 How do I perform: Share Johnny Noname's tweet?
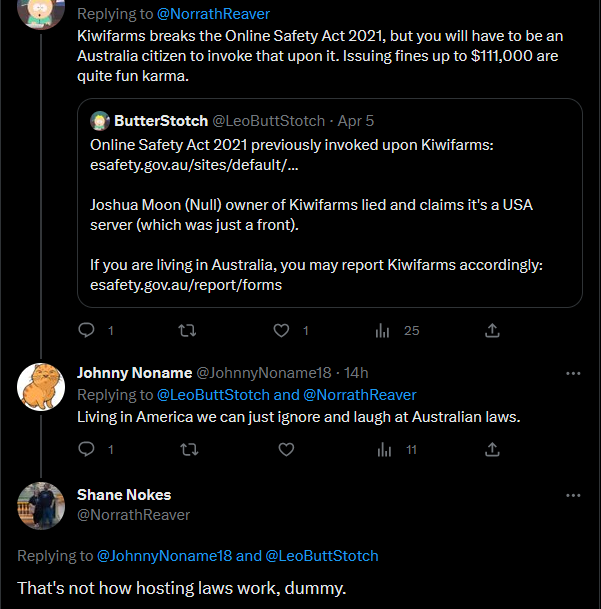[x=492, y=450]
